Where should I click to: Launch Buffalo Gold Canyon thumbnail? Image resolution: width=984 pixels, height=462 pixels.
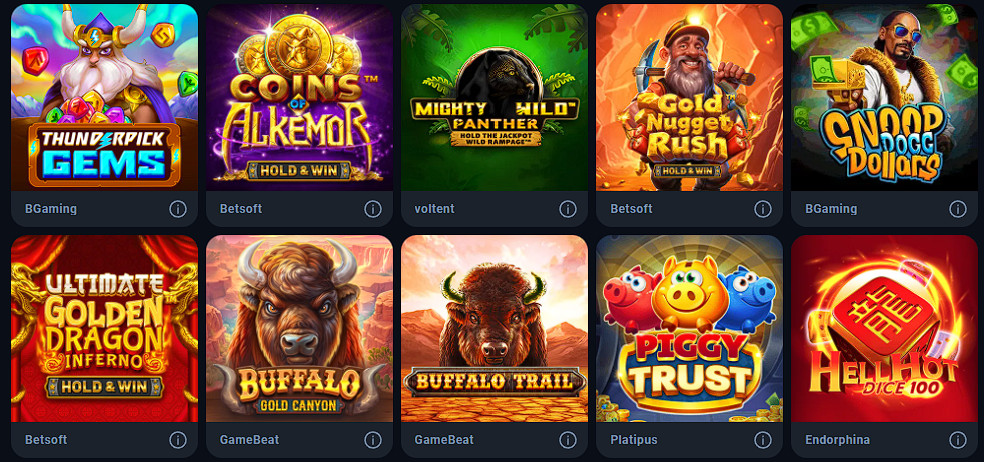point(299,328)
